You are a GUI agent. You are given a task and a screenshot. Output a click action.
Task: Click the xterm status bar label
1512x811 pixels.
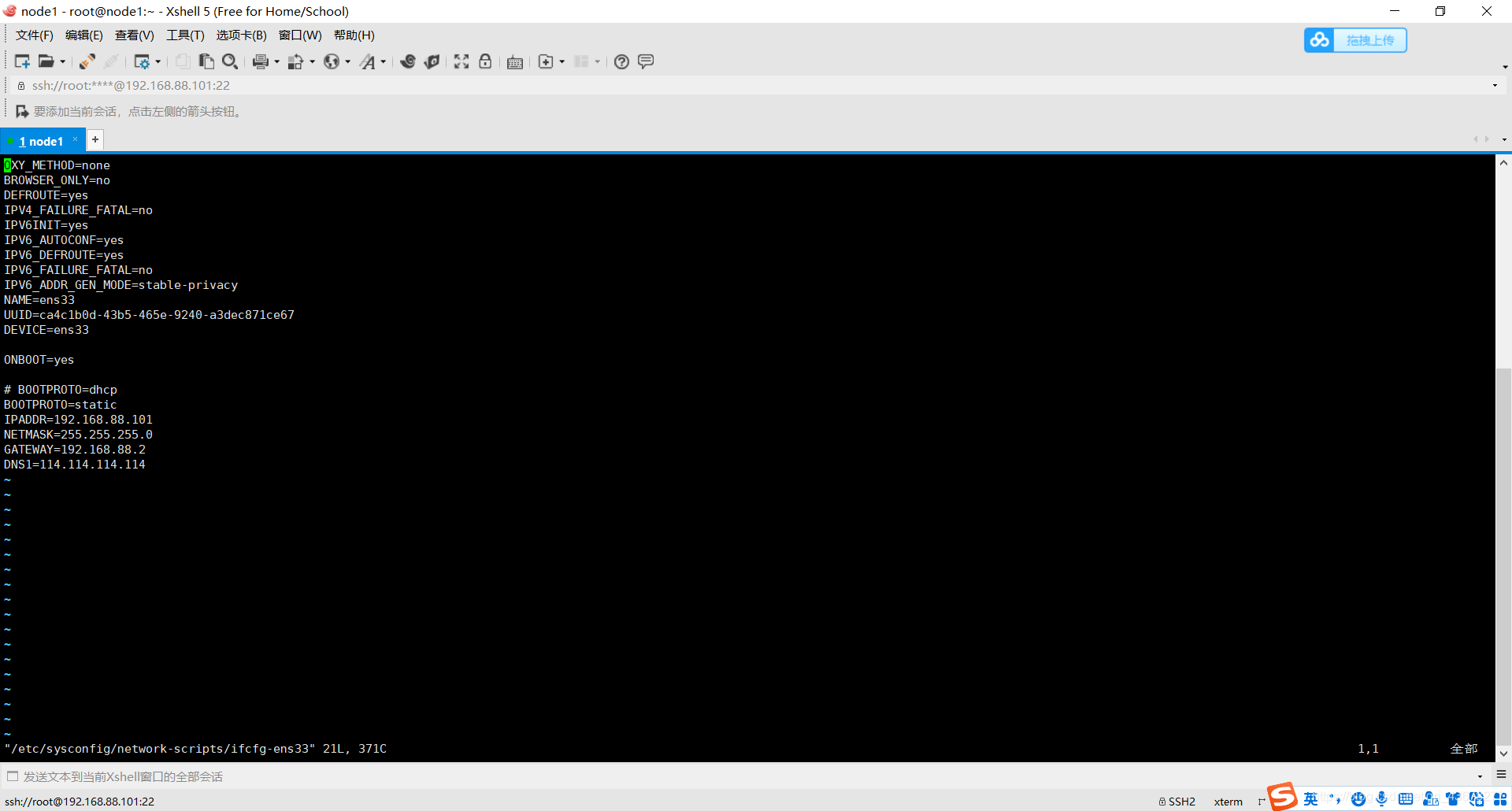coord(1228,802)
